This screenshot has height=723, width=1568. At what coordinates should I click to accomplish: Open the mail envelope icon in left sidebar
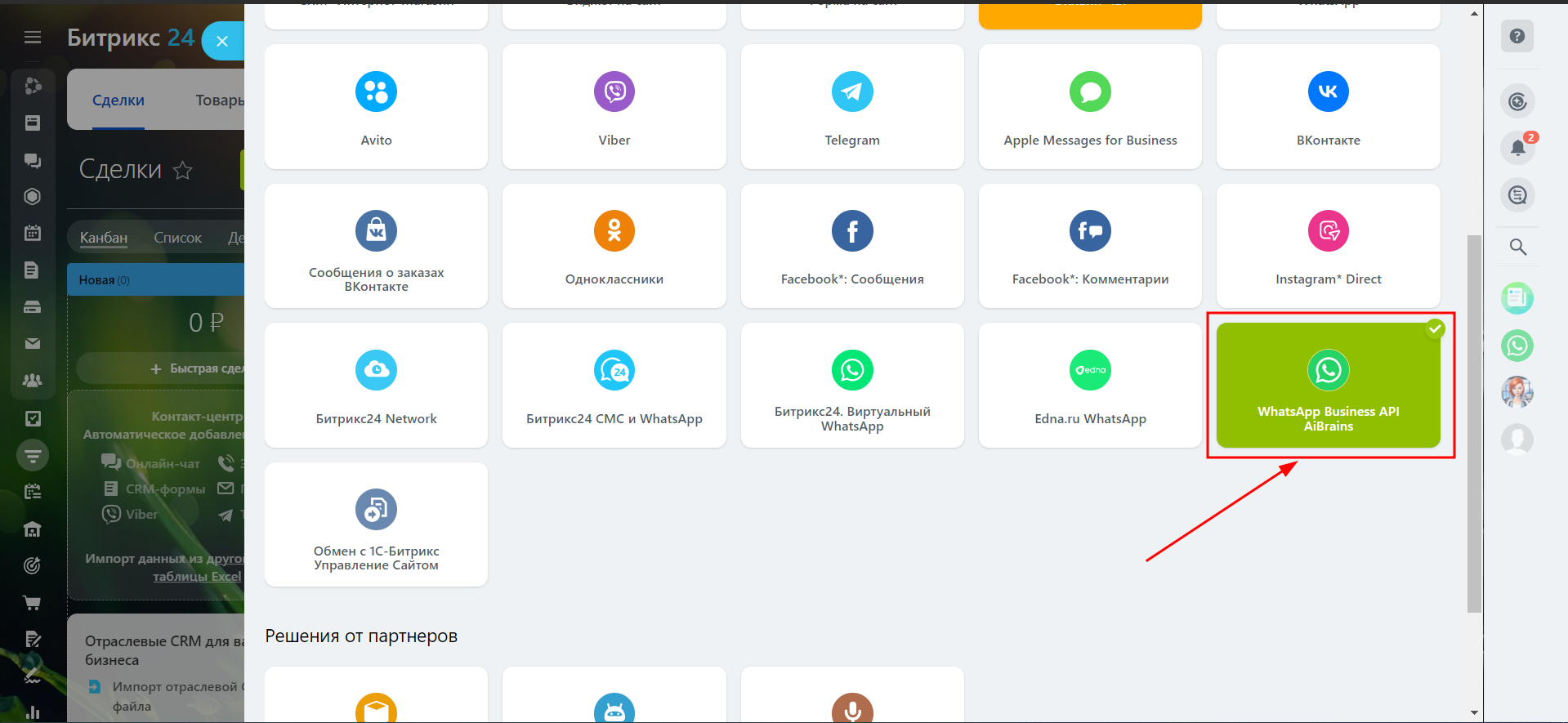(33, 344)
